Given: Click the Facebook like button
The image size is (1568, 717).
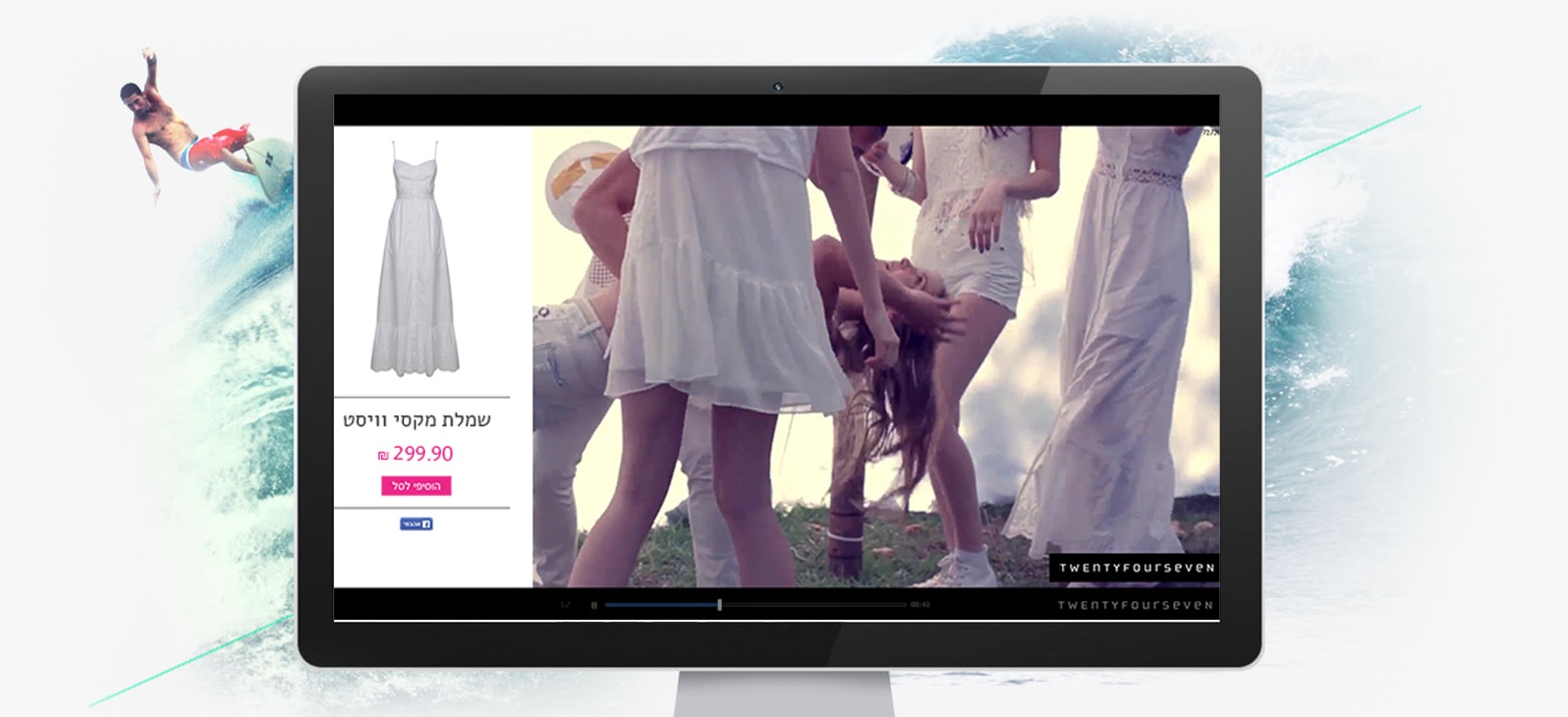Looking at the screenshot, I should pyautogui.click(x=416, y=524).
